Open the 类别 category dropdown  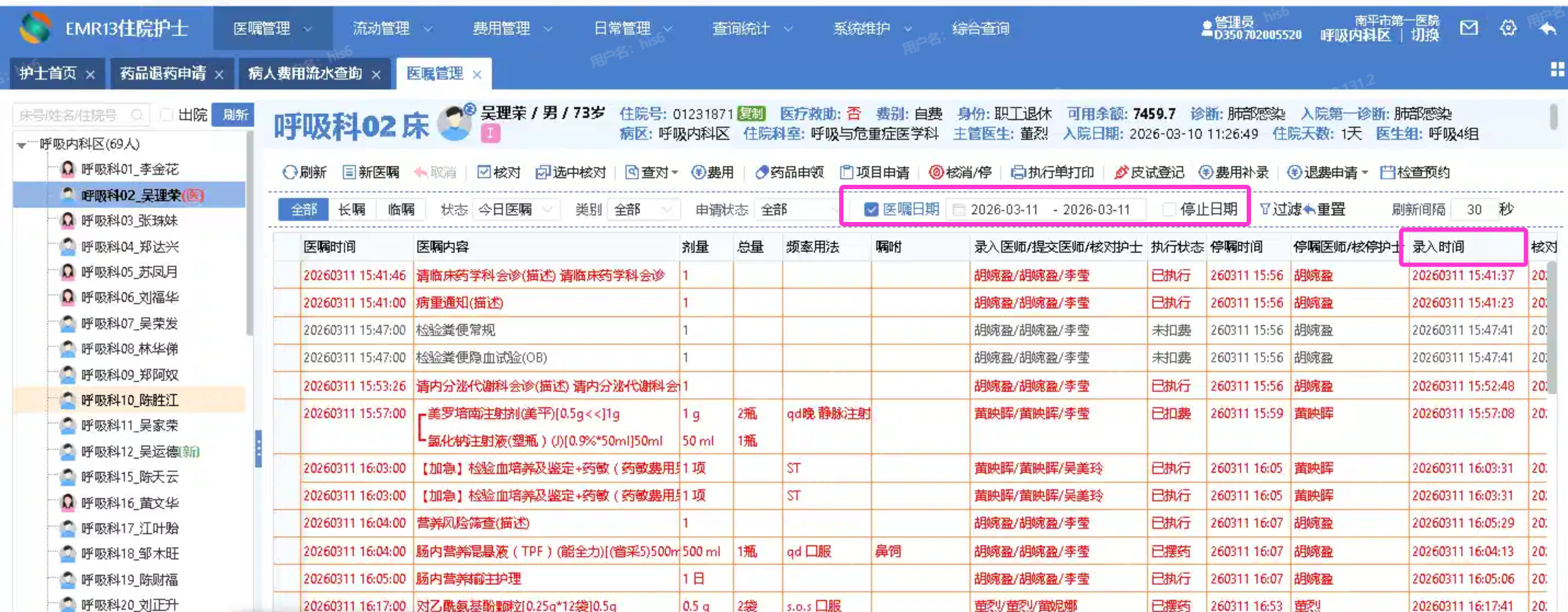[x=643, y=210]
